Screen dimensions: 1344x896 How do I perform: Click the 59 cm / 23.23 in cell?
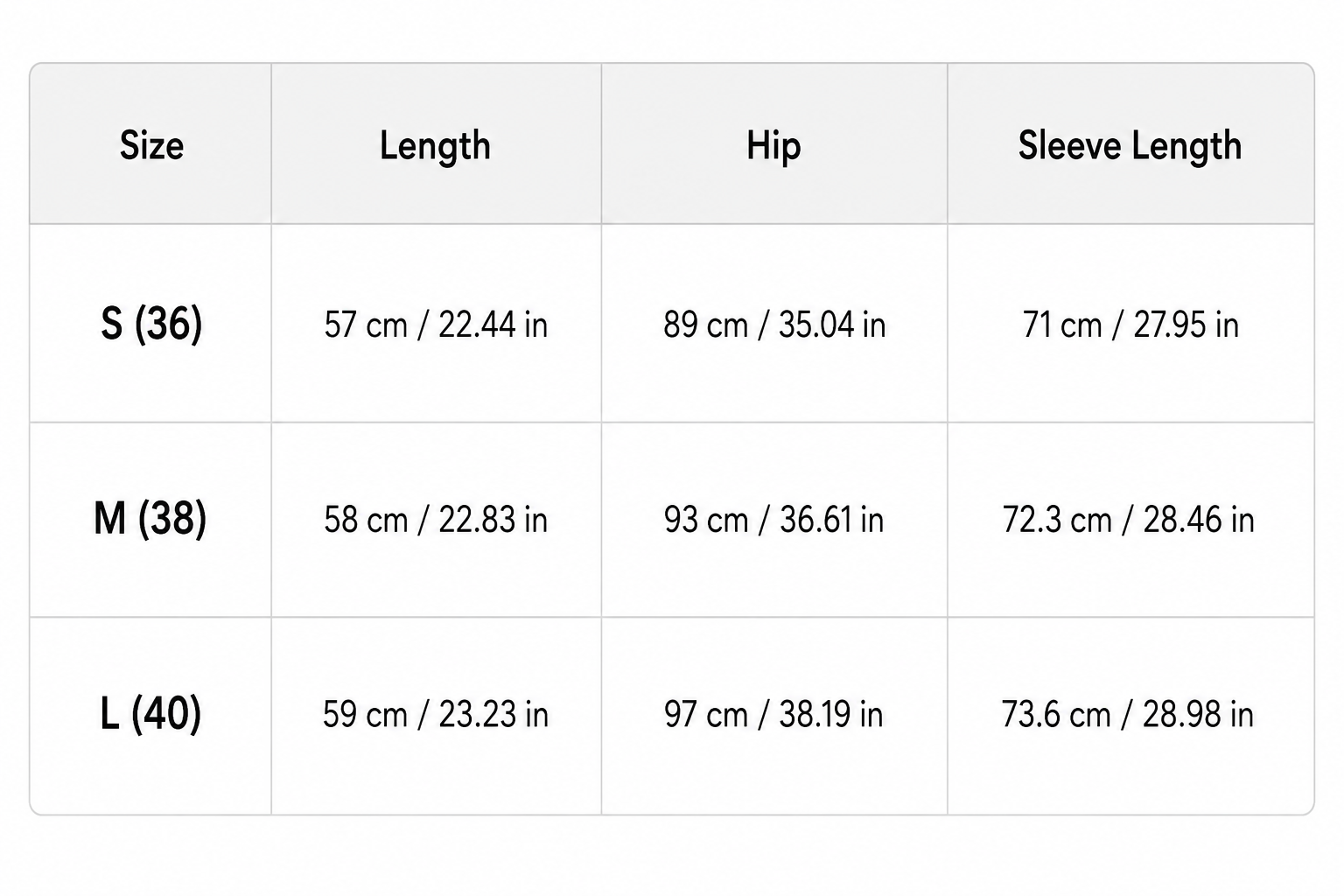[x=436, y=715]
